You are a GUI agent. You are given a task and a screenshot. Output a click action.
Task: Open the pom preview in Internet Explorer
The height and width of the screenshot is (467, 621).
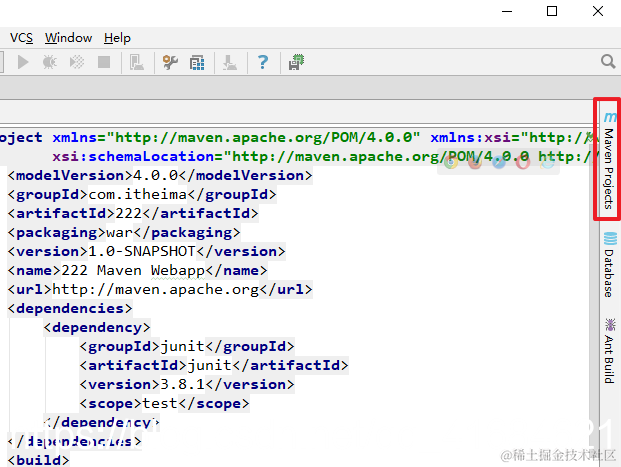coord(547,162)
